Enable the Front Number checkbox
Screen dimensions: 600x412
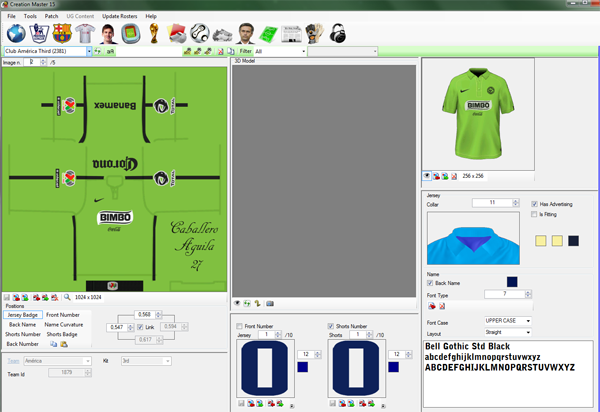click(239, 326)
